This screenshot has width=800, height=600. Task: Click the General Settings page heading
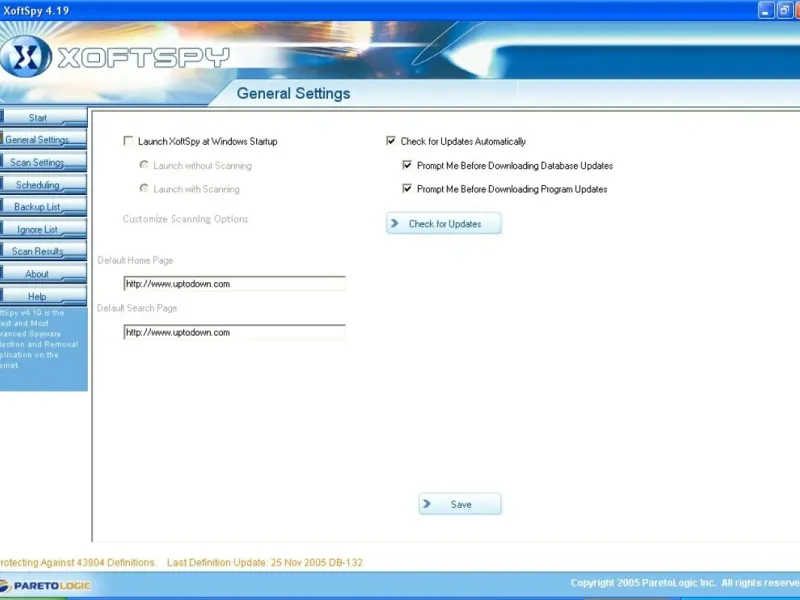point(293,93)
